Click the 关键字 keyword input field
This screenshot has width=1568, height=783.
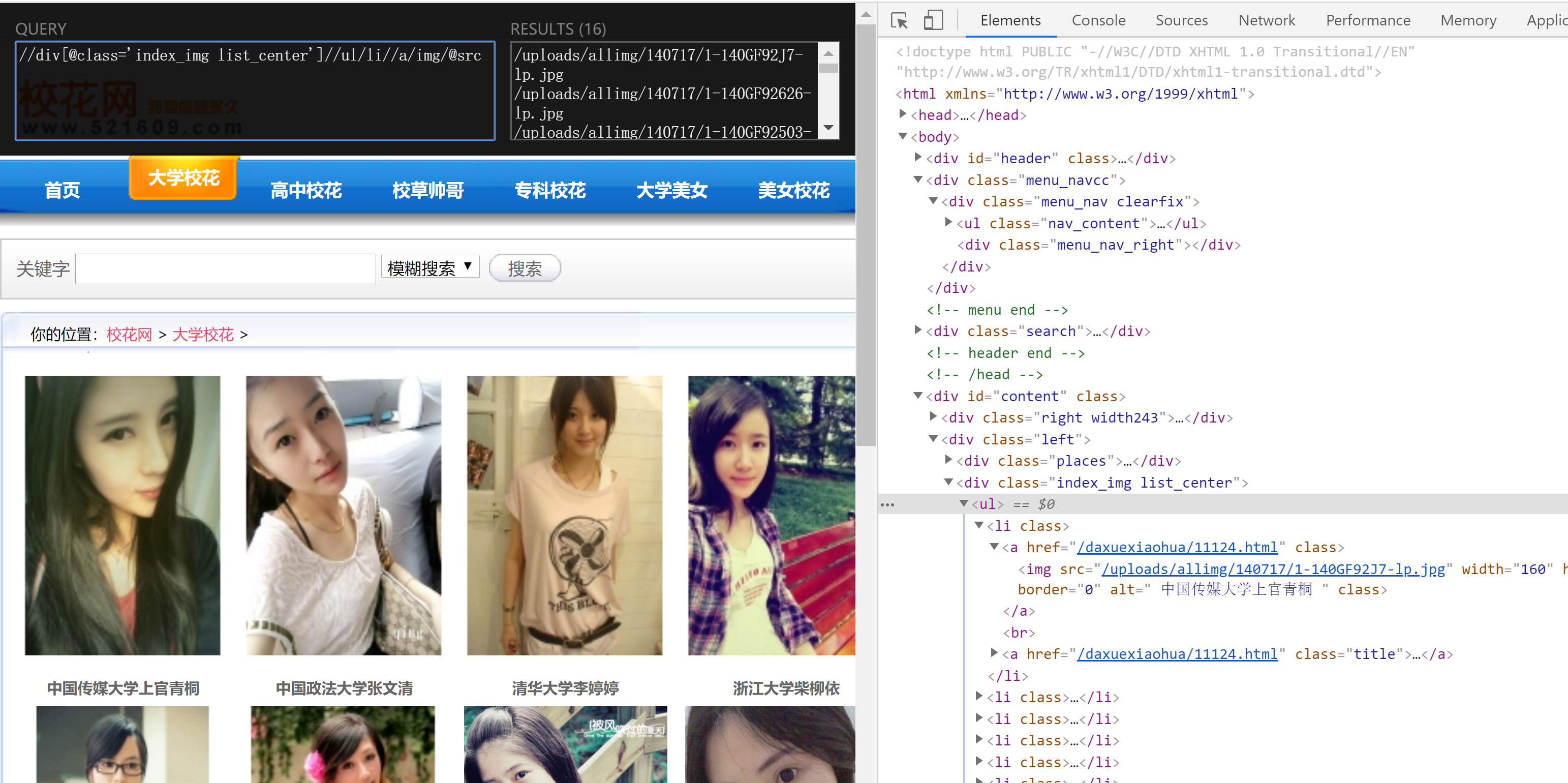click(x=225, y=268)
